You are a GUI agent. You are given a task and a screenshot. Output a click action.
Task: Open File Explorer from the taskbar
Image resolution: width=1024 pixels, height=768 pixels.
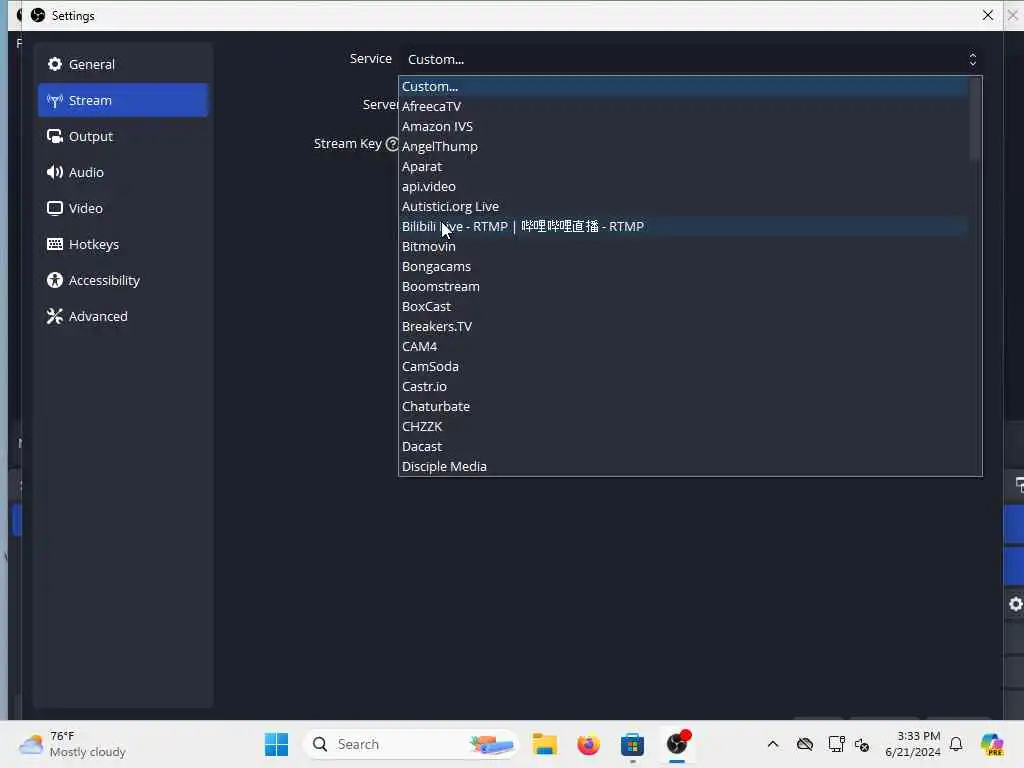(545, 744)
